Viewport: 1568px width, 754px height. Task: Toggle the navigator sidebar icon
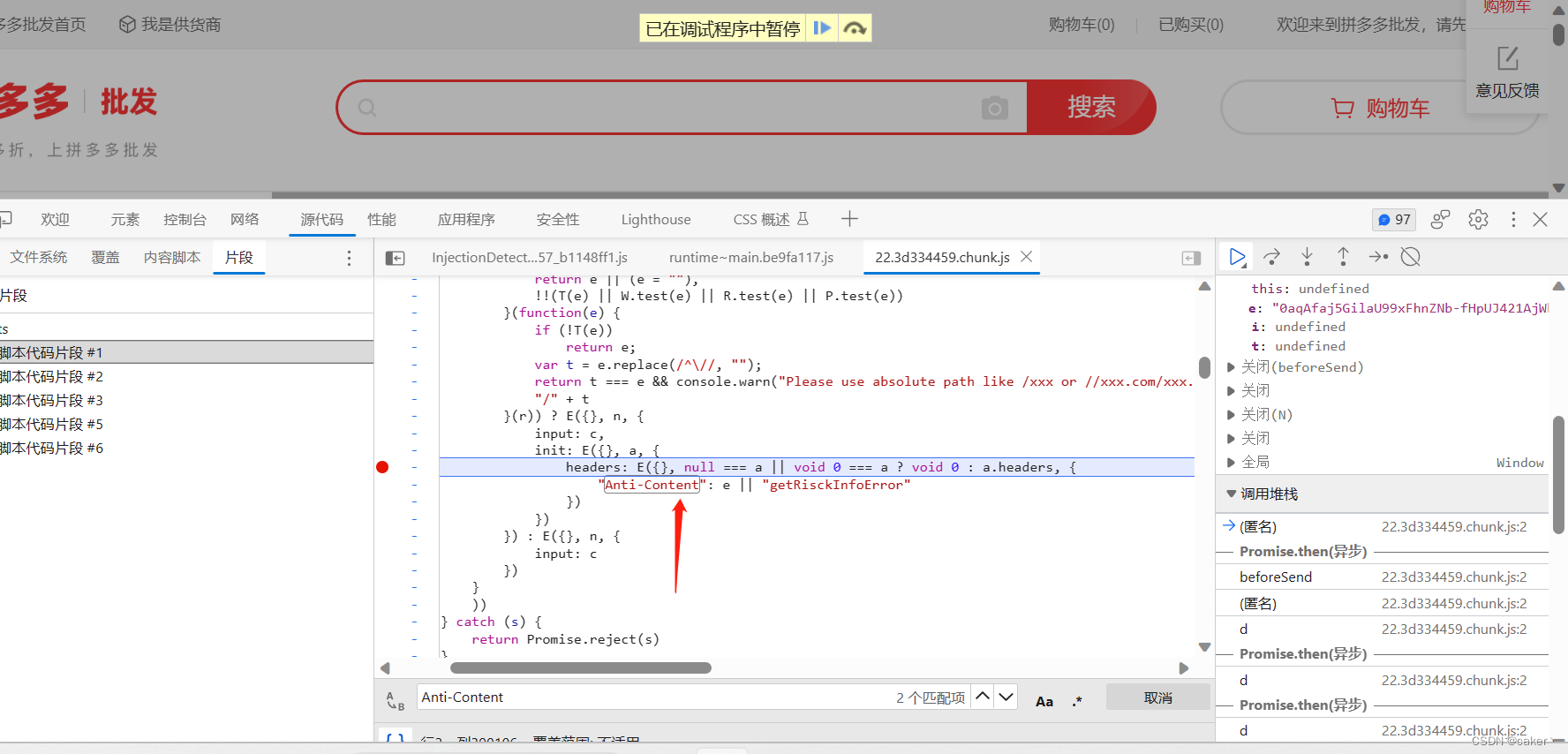[x=396, y=258]
